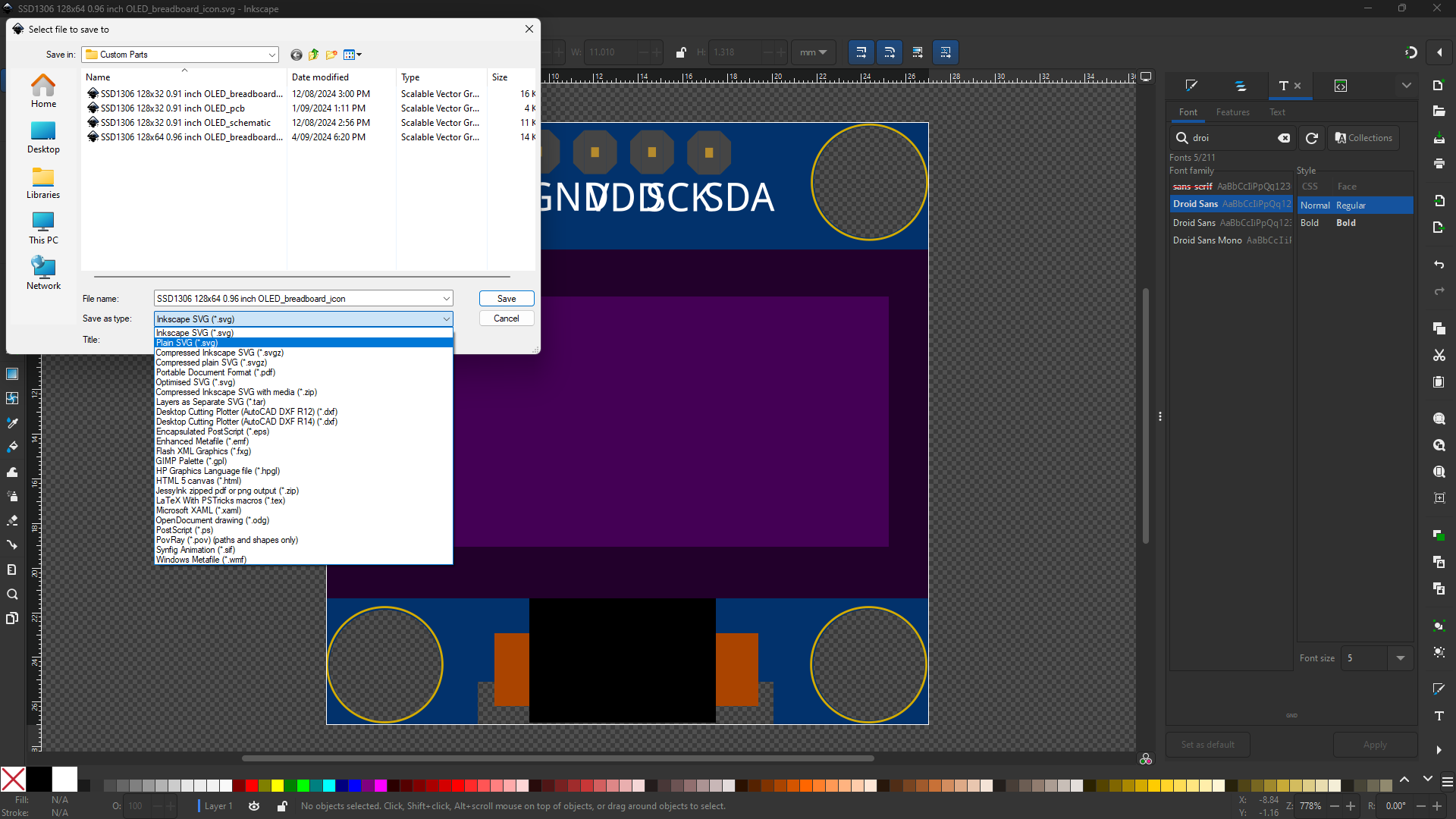The image size is (1456, 819).
Task: Open the mm units dropdown
Action: tap(814, 52)
